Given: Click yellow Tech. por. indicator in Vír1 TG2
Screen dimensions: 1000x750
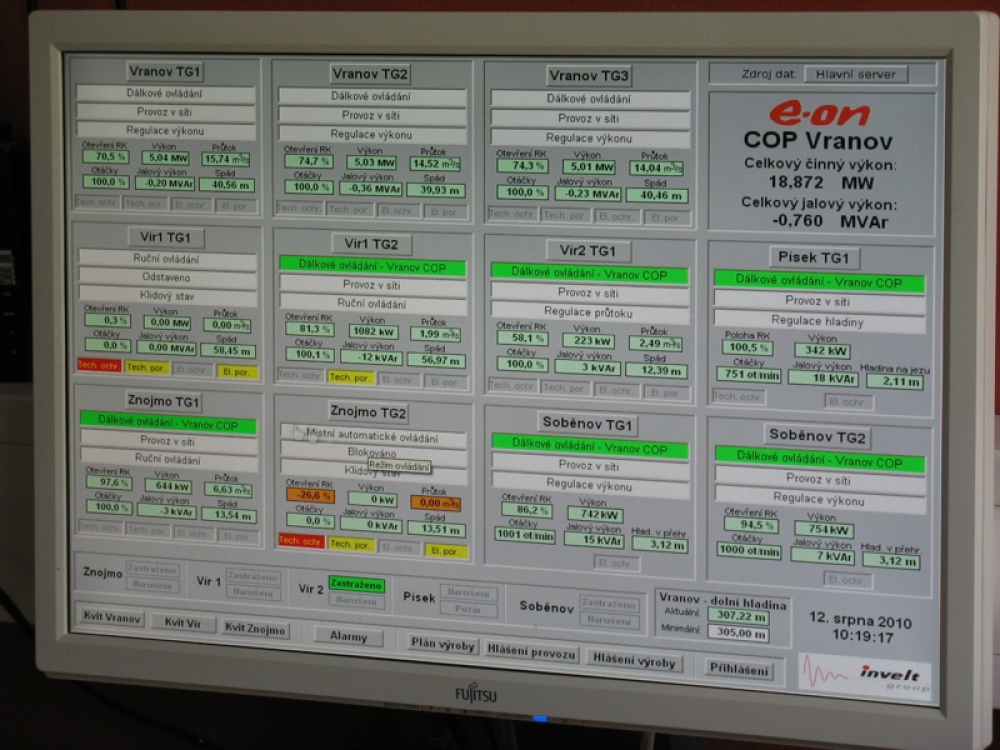Looking at the screenshot, I should (351, 377).
